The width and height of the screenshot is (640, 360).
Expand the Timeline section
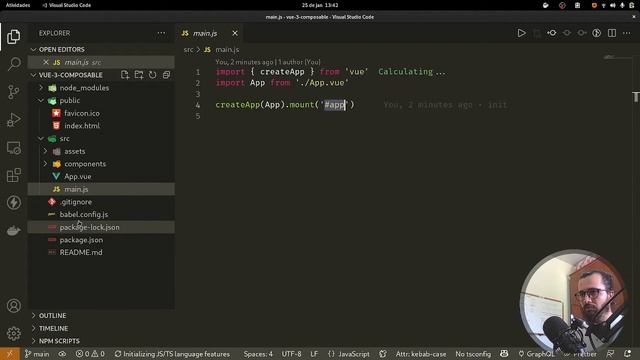101,328
